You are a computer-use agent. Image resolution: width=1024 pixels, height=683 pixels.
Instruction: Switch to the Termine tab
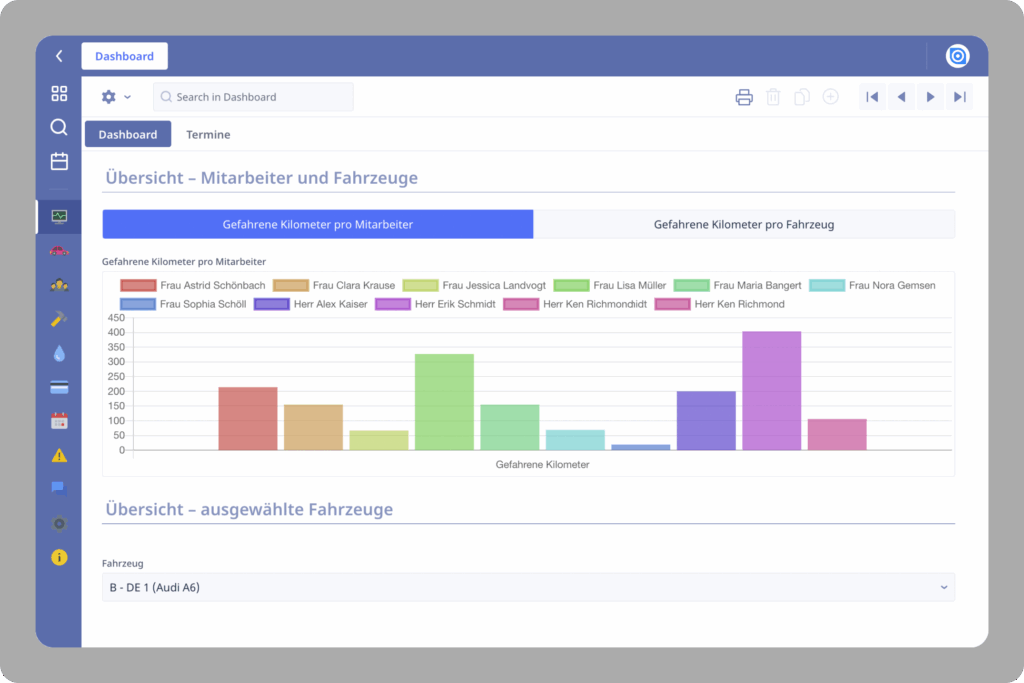tap(208, 134)
